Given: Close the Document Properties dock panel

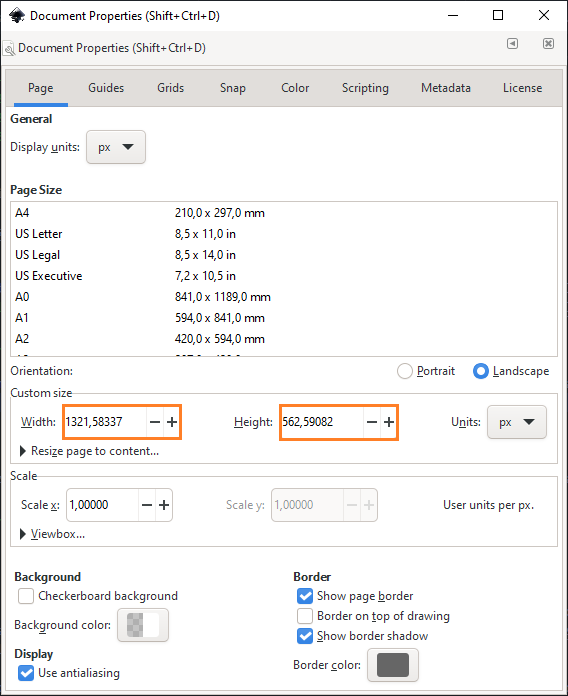Looking at the screenshot, I should [x=548, y=44].
